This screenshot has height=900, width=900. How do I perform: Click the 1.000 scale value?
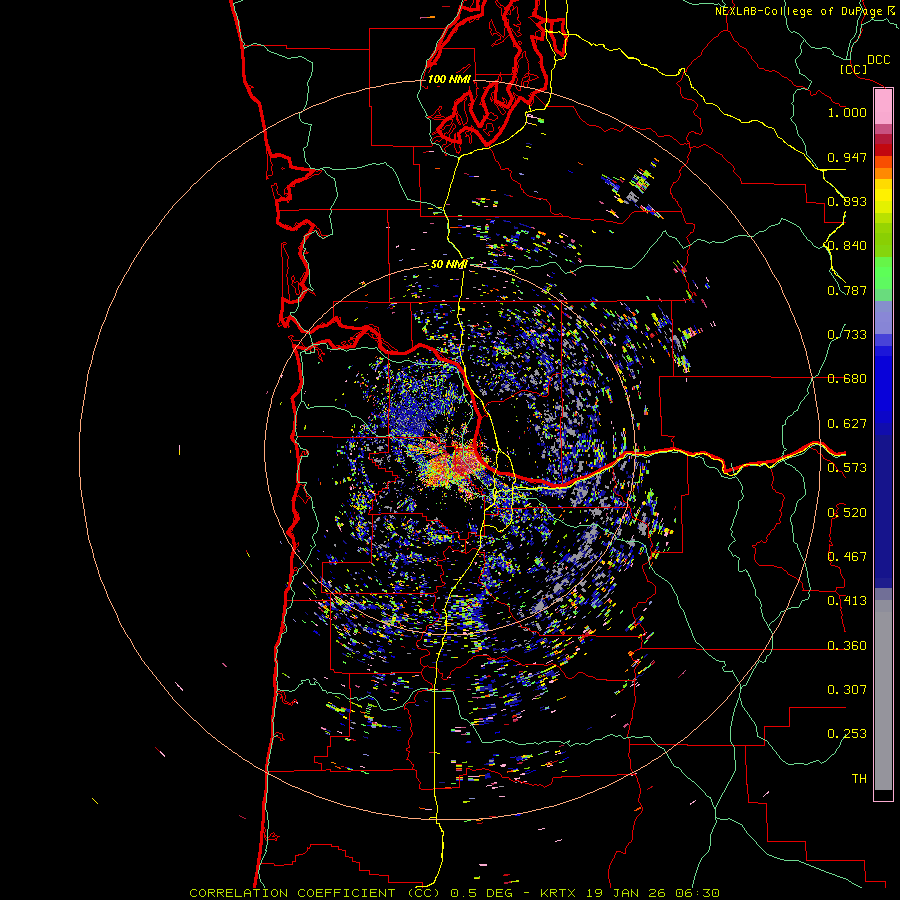tap(847, 112)
